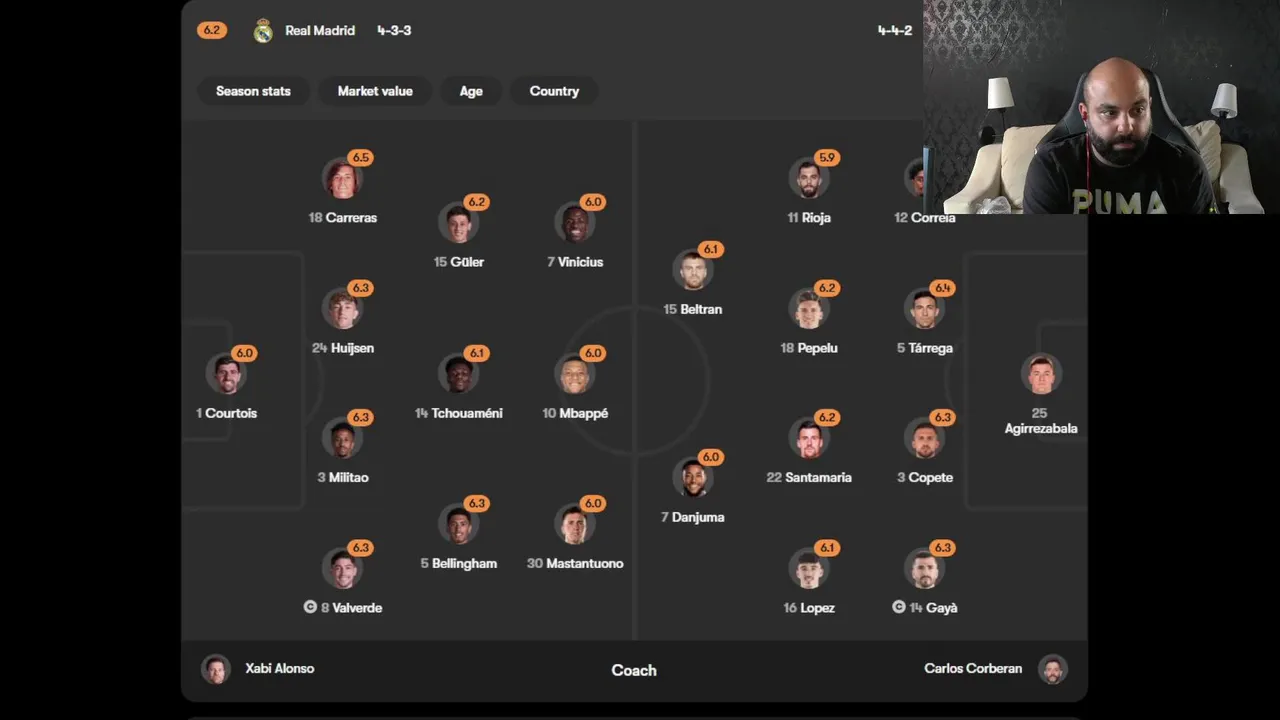1280x720 pixels.
Task: Open Copete player avatar
Action: (924, 438)
